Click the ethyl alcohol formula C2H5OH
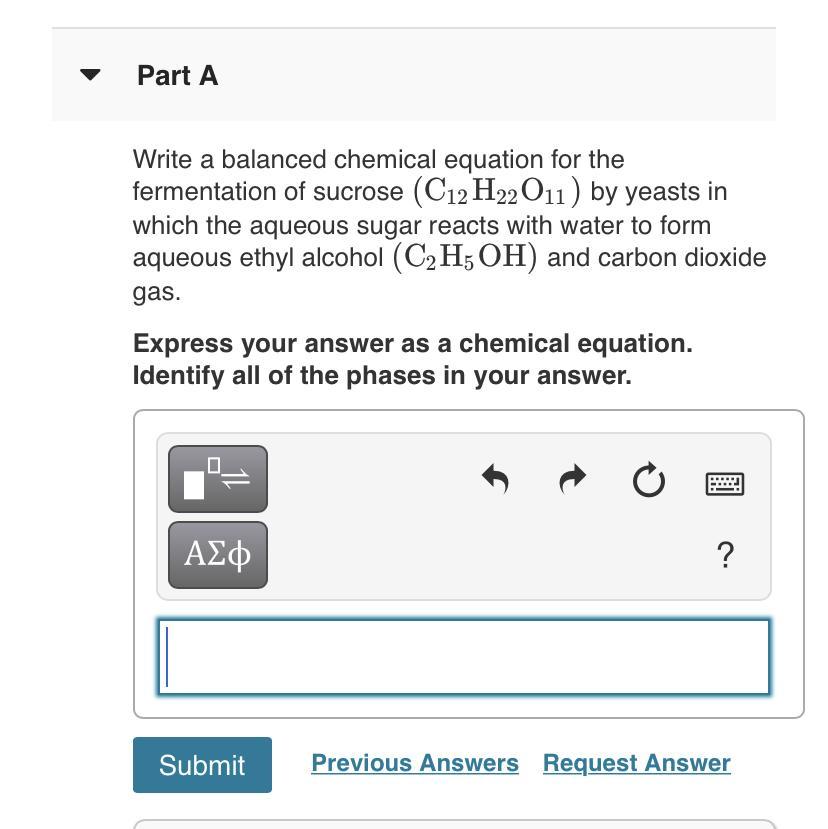 point(465,257)
